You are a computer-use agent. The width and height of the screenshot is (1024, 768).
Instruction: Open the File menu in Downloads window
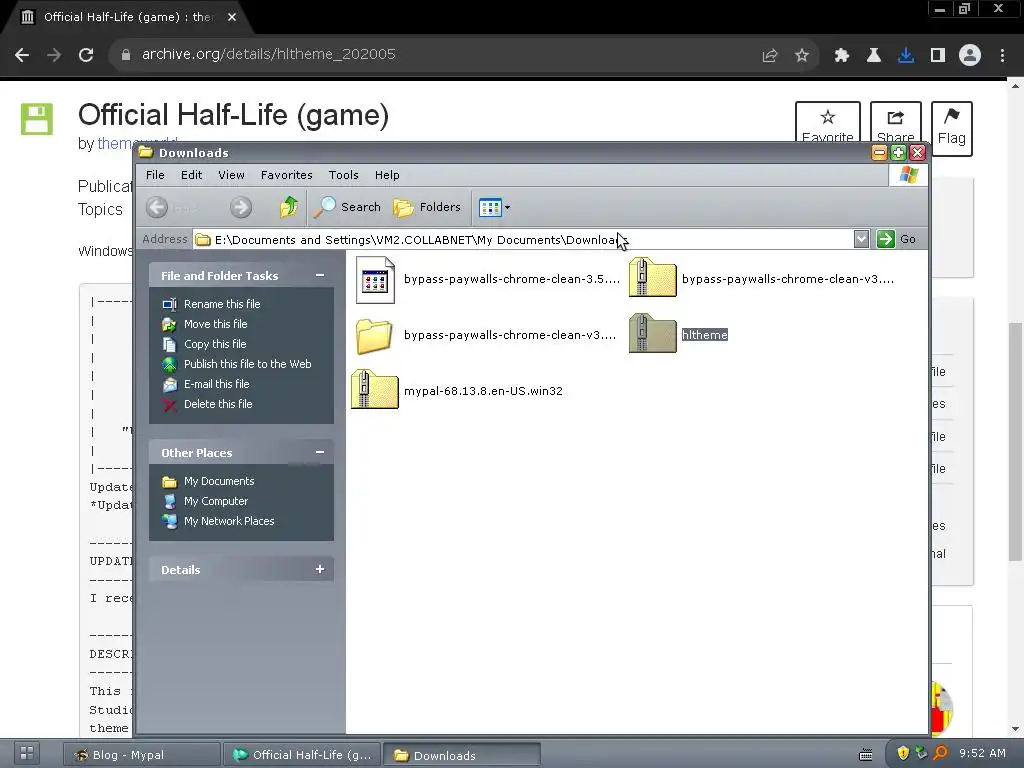tap(155, 175)
